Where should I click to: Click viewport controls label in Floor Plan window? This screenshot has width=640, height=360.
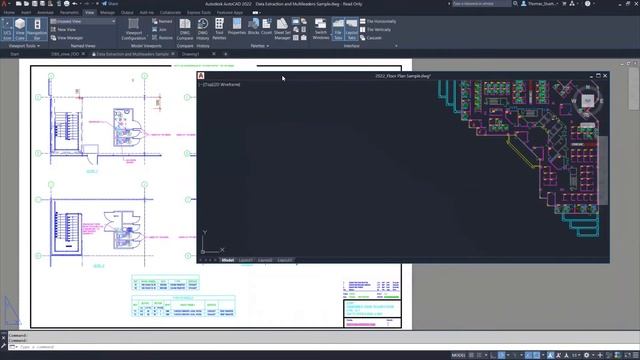pyautogui.click(x=220, y=84)
